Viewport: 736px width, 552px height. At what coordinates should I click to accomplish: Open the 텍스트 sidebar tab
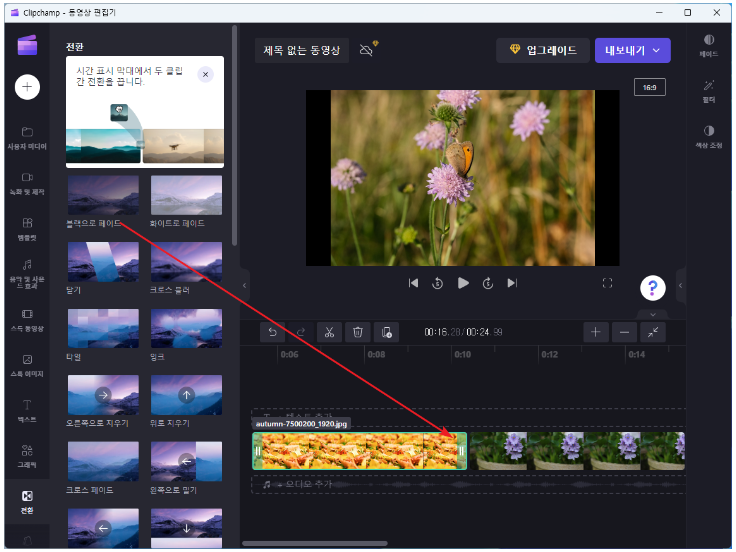point(27,411)
